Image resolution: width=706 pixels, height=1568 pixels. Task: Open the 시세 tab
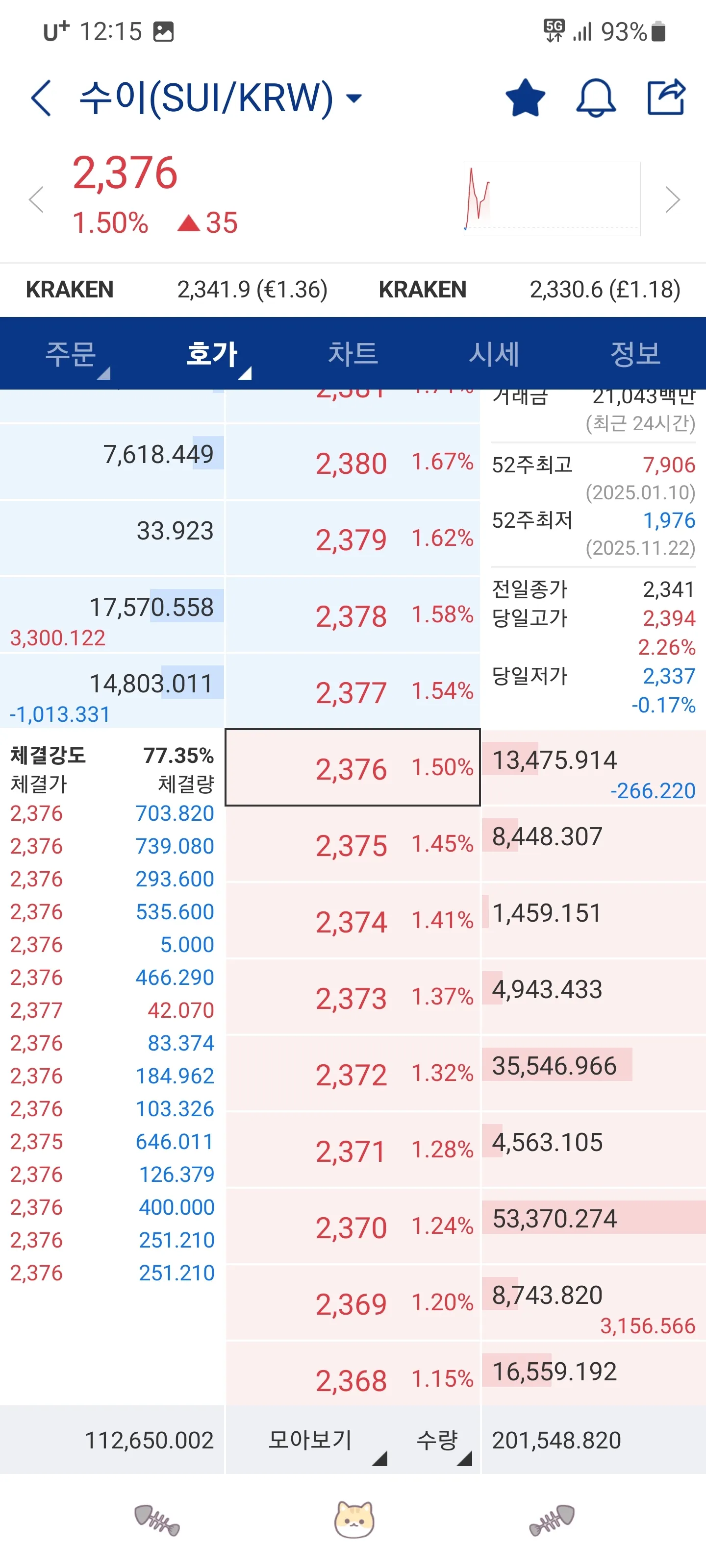tap(494, 354)
